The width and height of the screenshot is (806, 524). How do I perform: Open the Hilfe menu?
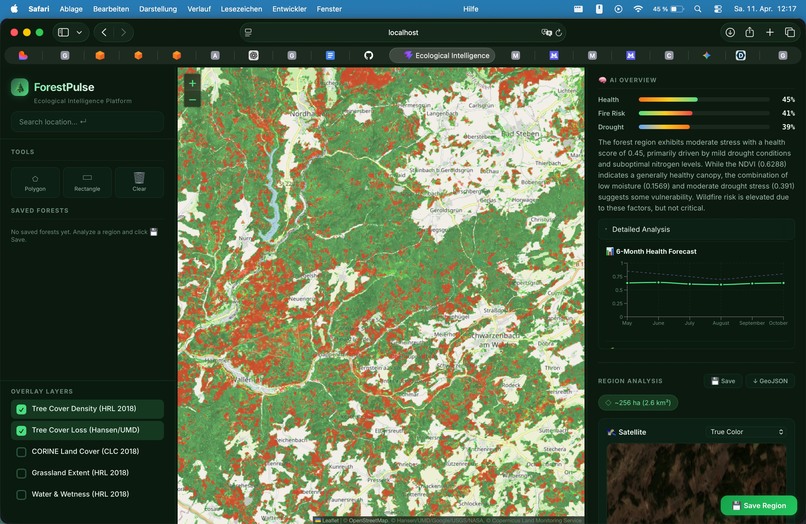coord(470,9)
